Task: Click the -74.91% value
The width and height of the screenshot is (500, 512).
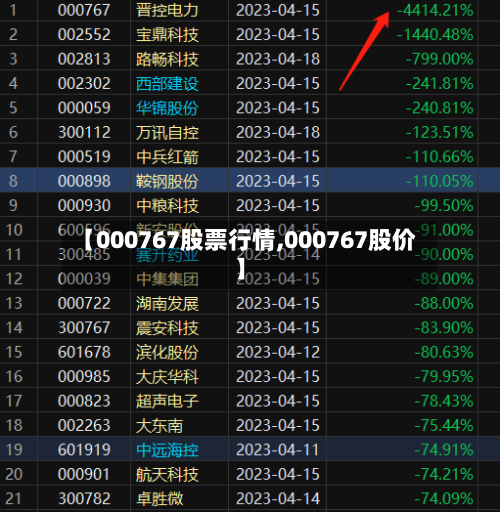Action: pyautogui.click(x=444, y=450)
